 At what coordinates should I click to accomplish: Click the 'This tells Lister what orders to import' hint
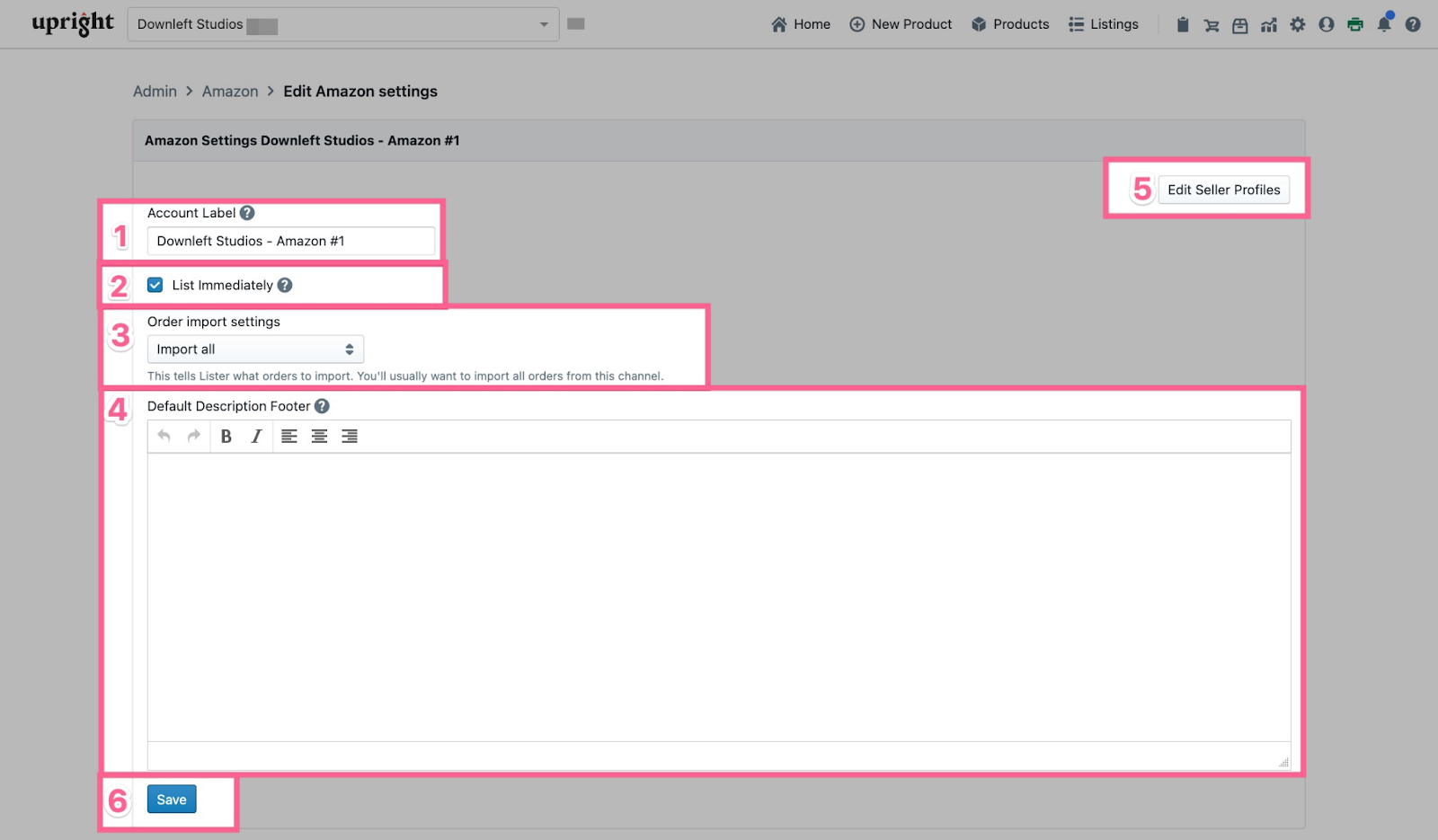coord(405,376)
